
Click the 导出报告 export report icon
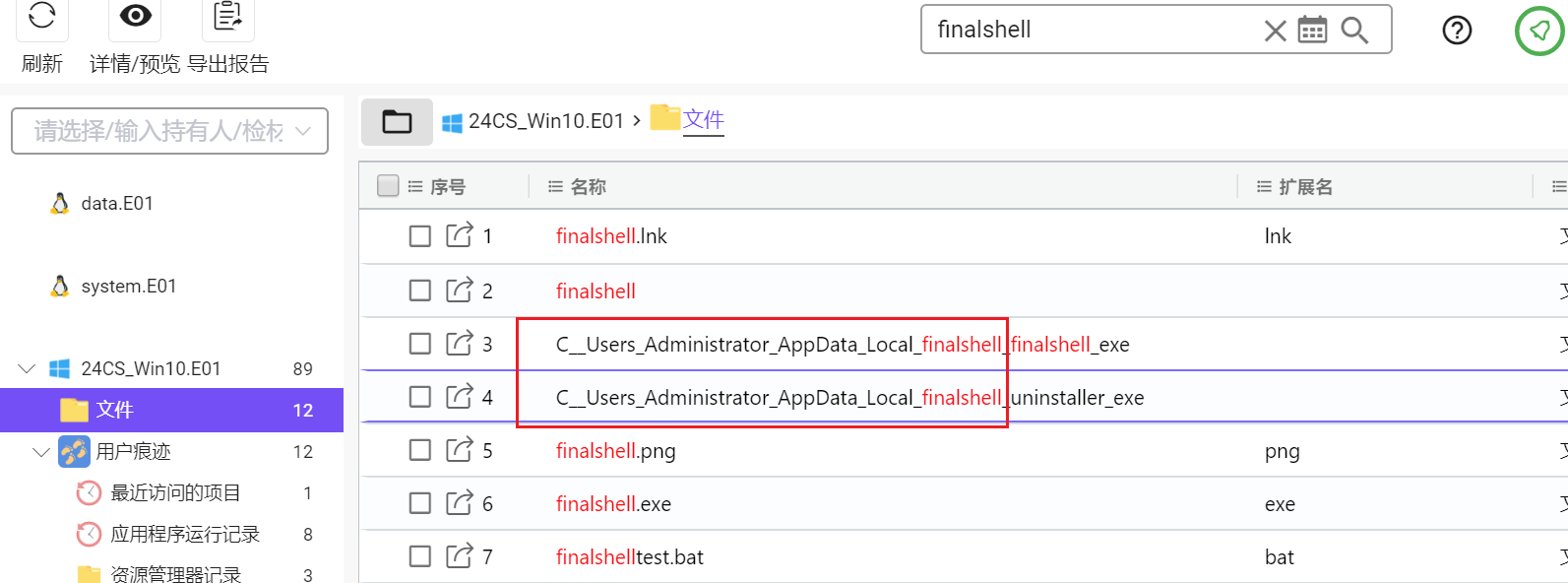(227, 16)
